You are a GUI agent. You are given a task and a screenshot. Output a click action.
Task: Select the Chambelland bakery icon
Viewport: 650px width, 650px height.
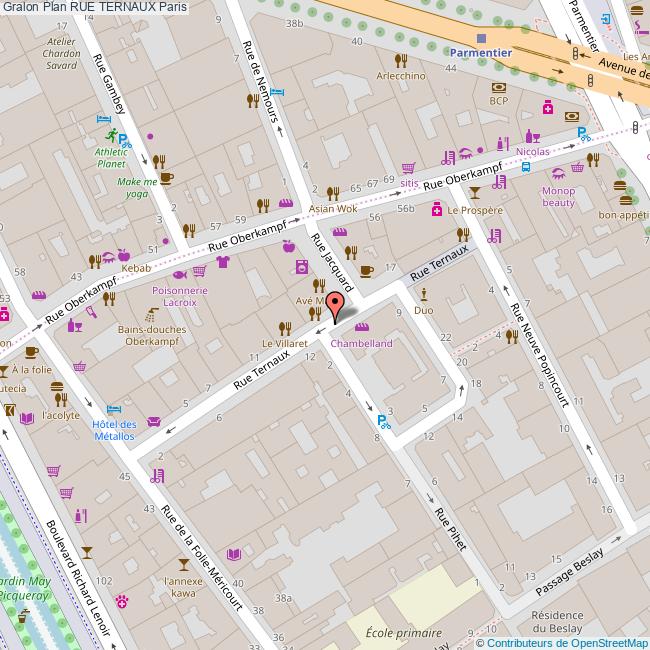click(361, 328)
